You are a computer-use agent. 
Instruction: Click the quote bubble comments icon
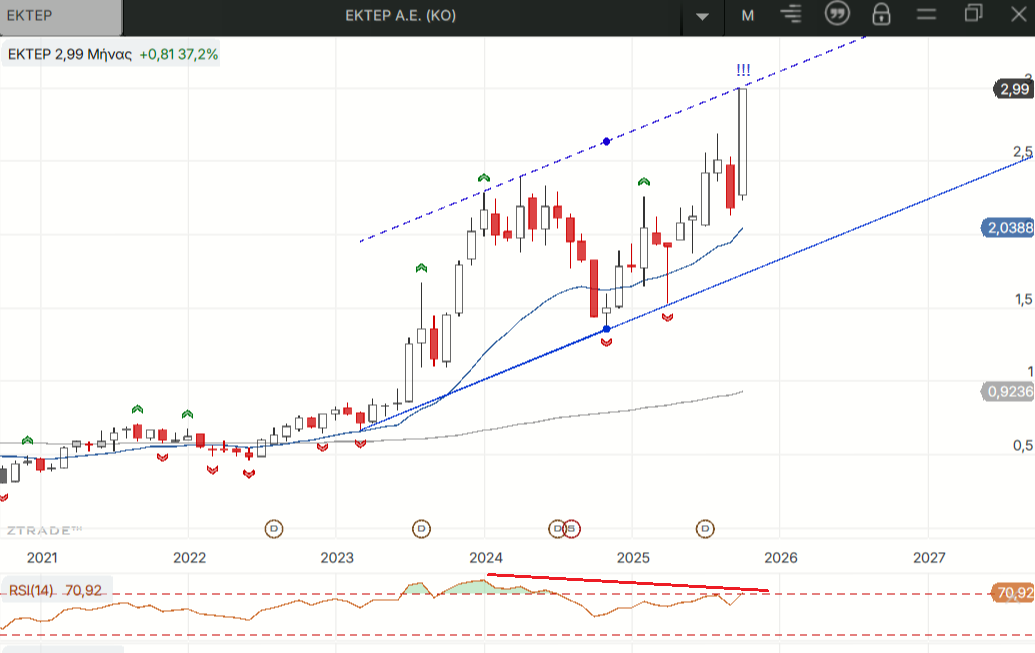click(x=837, y=14)
